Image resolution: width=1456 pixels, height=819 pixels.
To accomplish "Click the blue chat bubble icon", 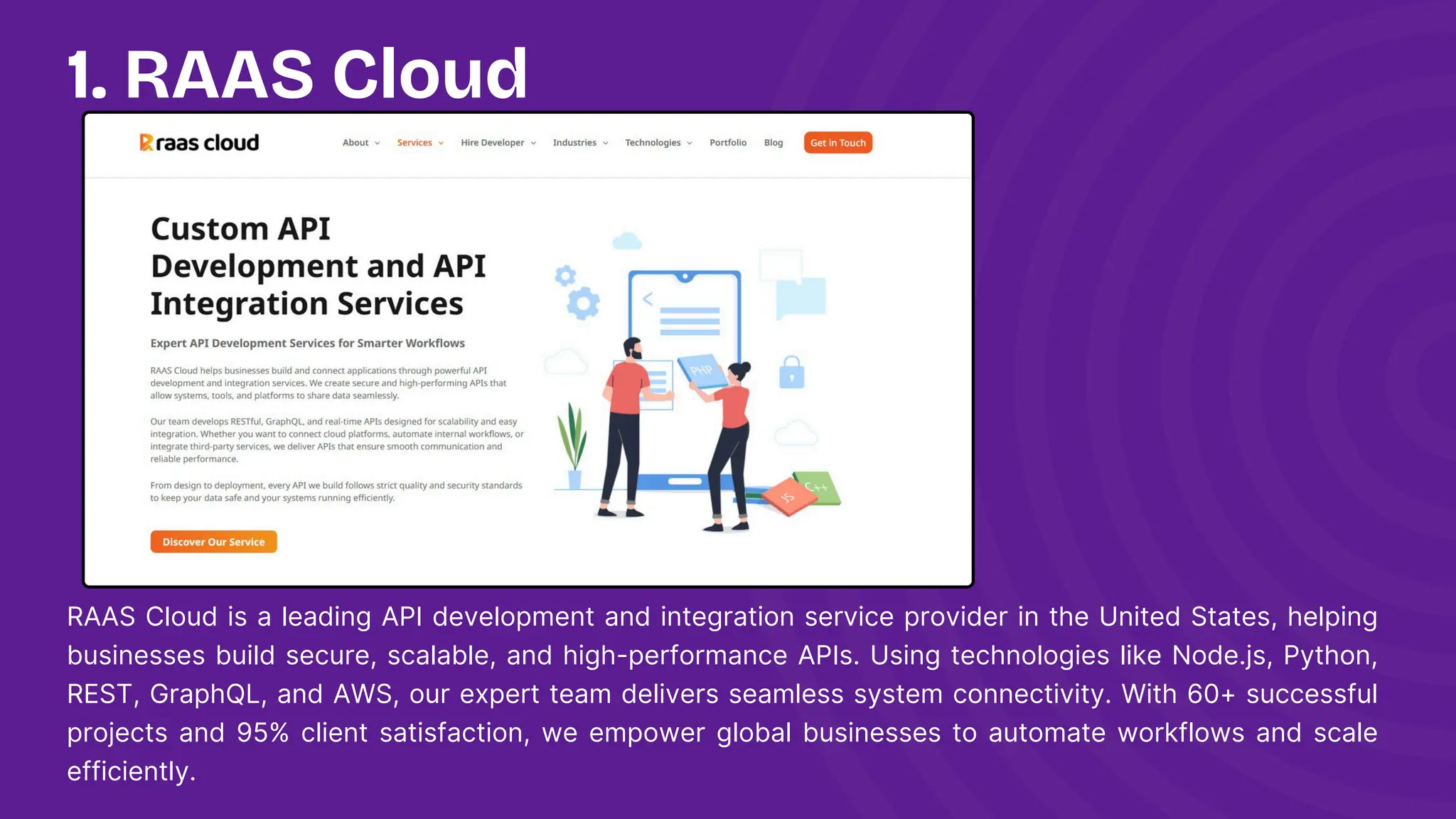I will click(801, 298).
